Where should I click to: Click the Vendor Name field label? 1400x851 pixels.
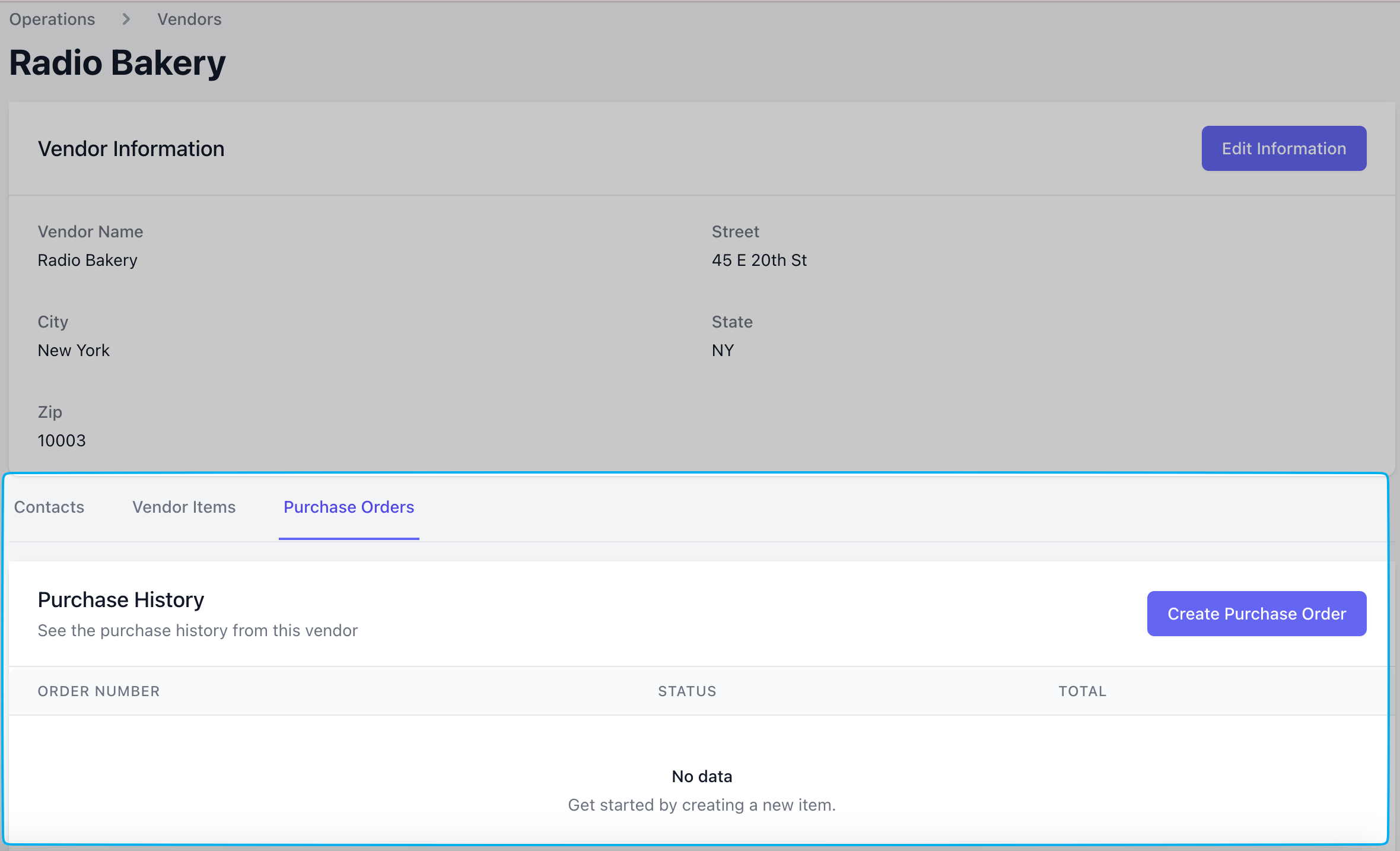90,231
